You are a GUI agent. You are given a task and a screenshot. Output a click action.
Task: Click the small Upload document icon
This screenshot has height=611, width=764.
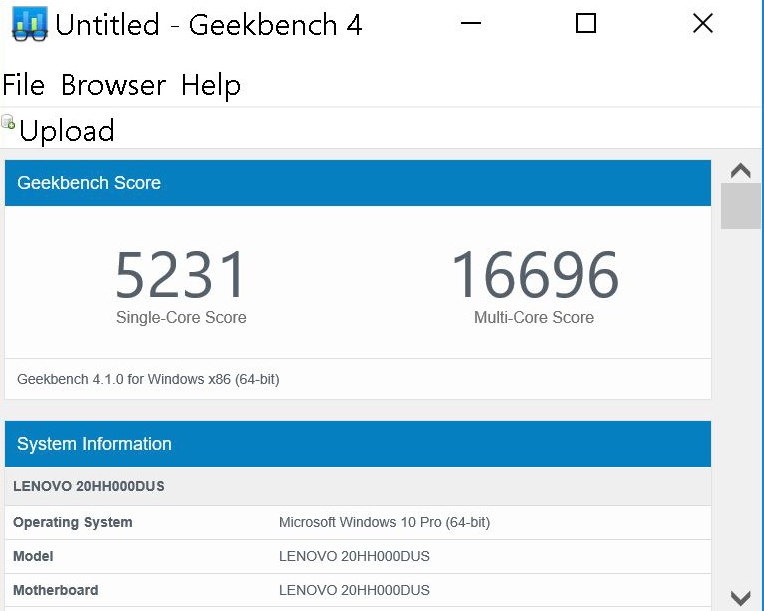click(9, 123)
